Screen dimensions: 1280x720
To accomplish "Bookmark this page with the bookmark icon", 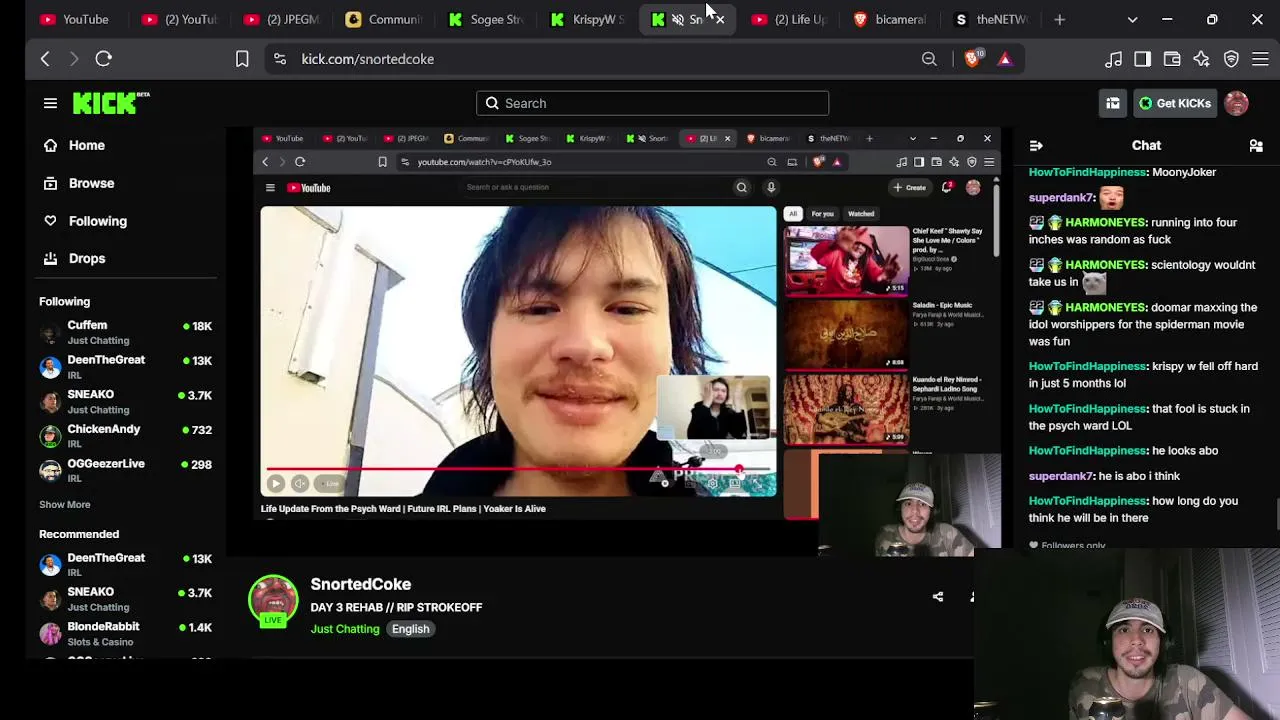I will [242, 59].
